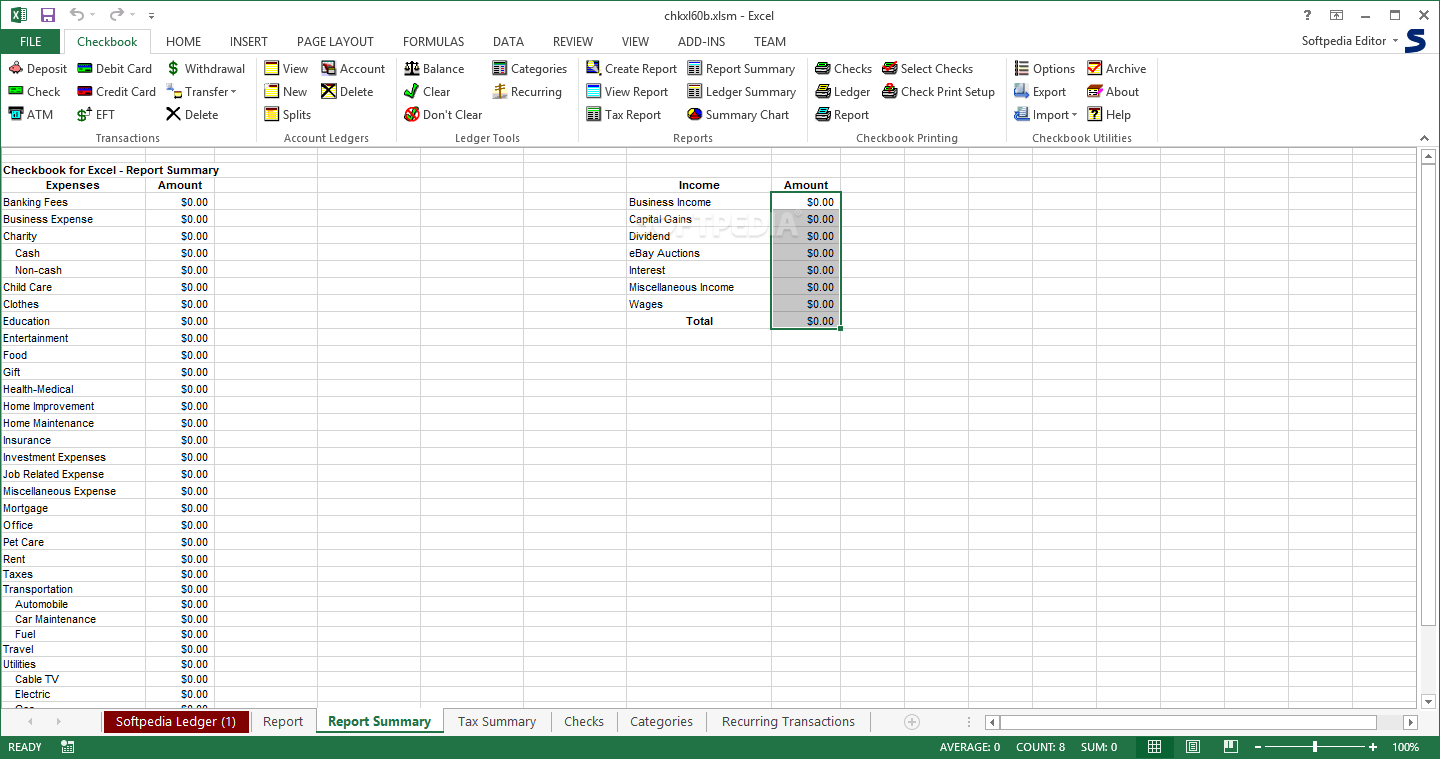Click Create Report

(x=631, y=69)
